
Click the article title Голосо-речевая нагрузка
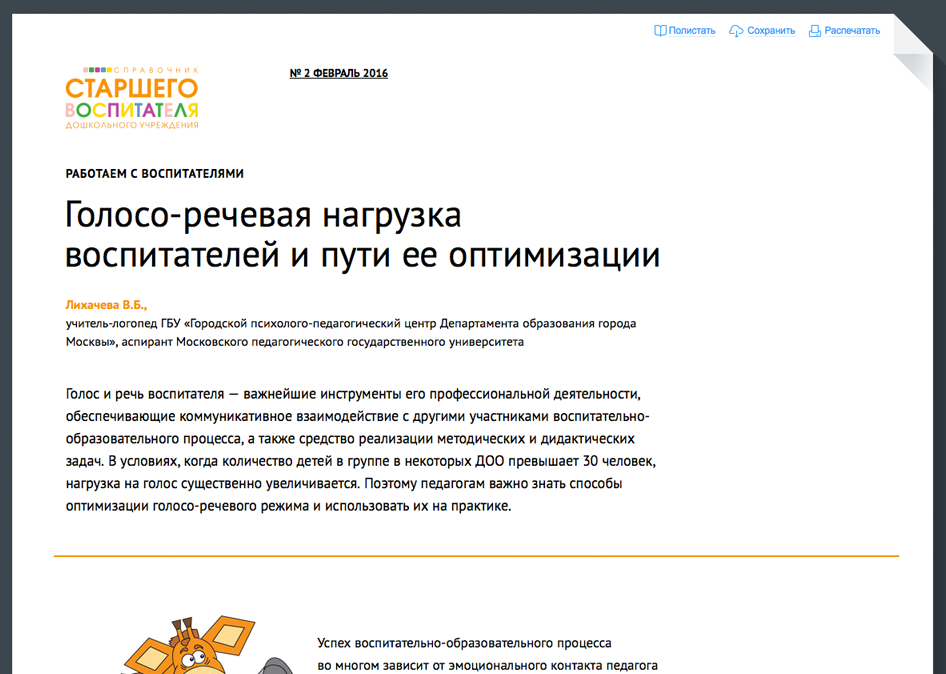click(362, 235)
